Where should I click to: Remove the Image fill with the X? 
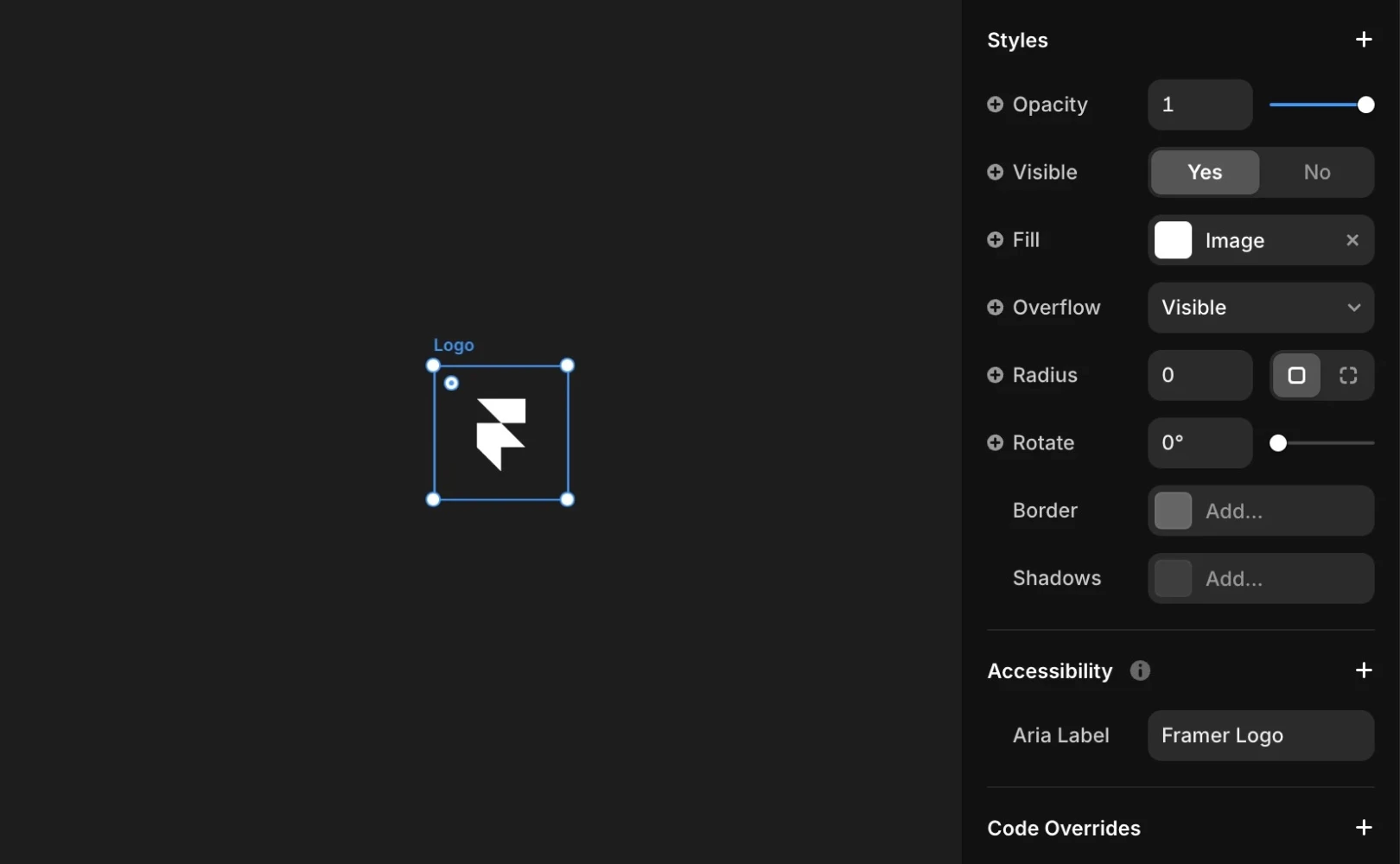[1352, 240]
